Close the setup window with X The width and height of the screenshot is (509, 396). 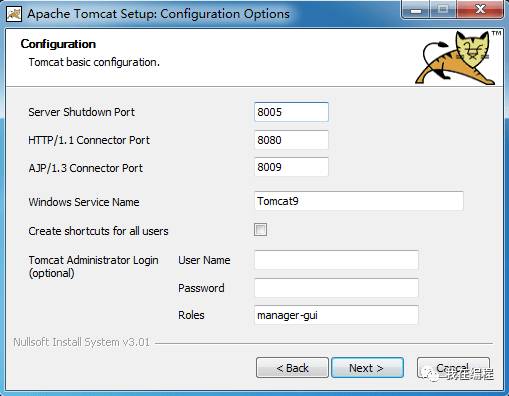click(x=480, y=9)
